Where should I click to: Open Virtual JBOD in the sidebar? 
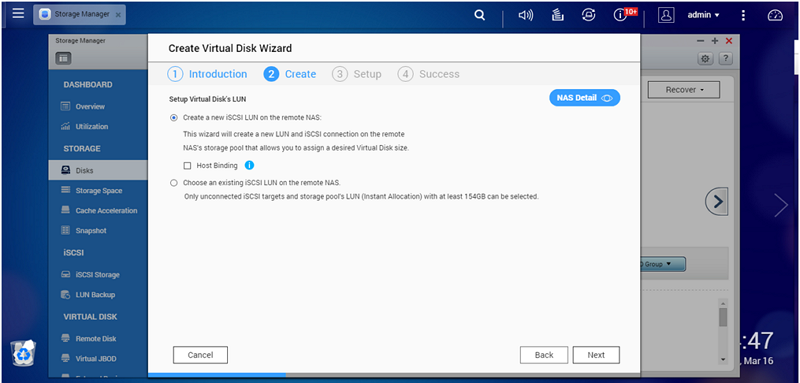pos(96,359)
